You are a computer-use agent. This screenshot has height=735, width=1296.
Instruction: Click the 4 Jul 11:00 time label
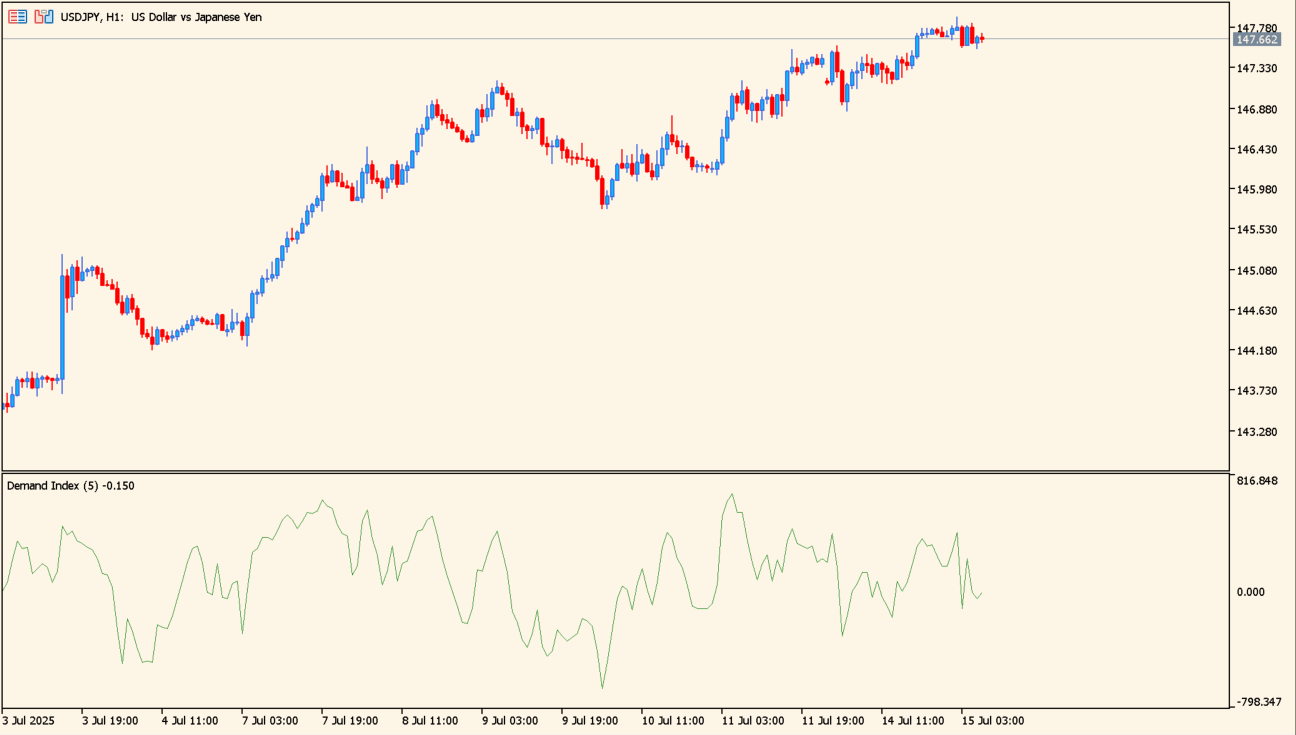190,721
